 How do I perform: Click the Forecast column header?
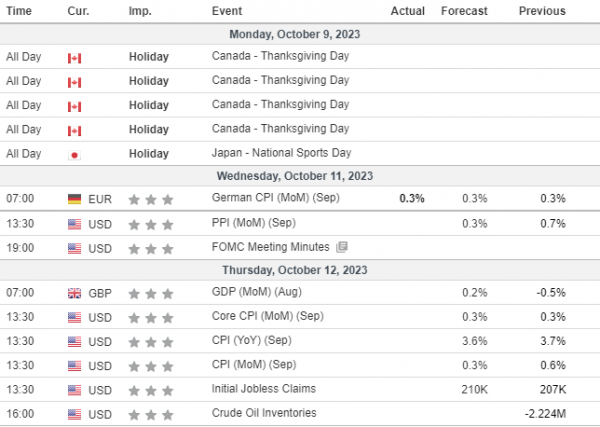[x=464, y=11]
